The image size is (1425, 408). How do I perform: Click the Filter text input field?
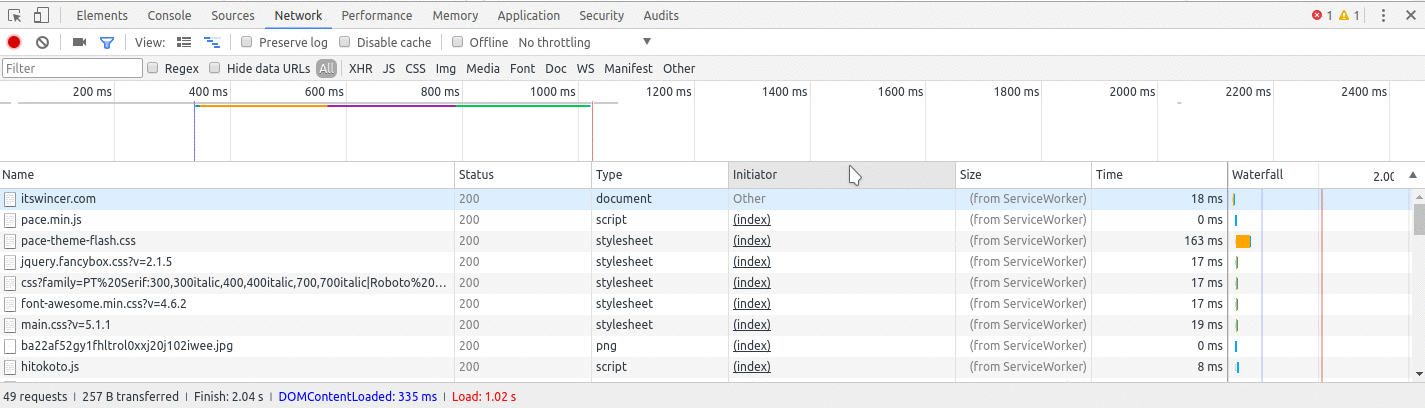73,68
